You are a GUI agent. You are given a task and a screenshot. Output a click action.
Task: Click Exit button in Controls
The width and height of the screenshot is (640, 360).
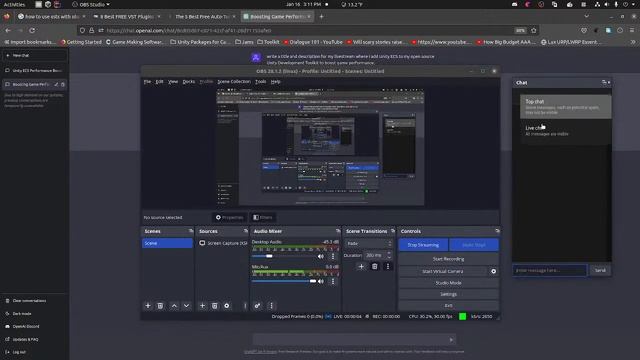(x=448, y=305)
